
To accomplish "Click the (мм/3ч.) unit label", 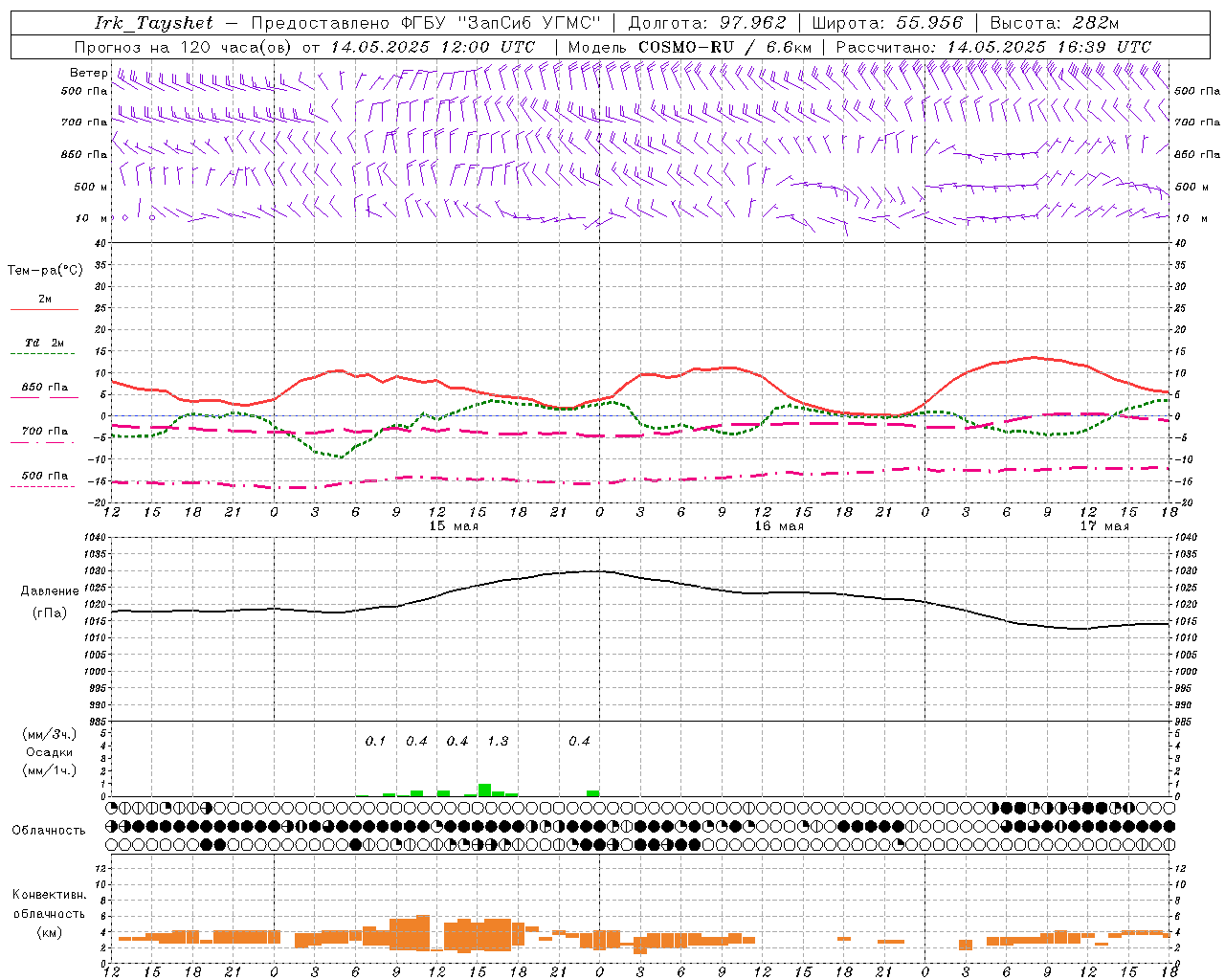I will click(x=49, y=734).
